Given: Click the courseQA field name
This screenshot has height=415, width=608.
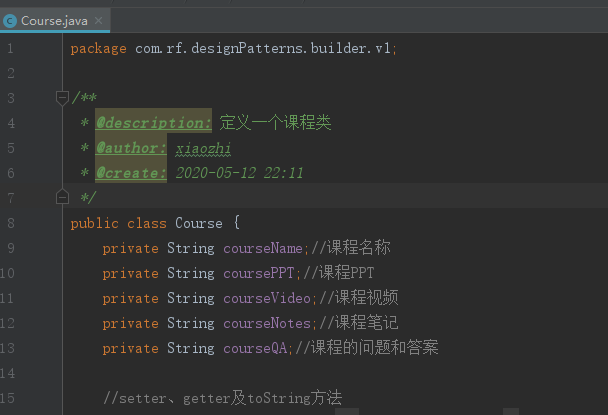Looking at the screenshot, I should coord(255,348).
